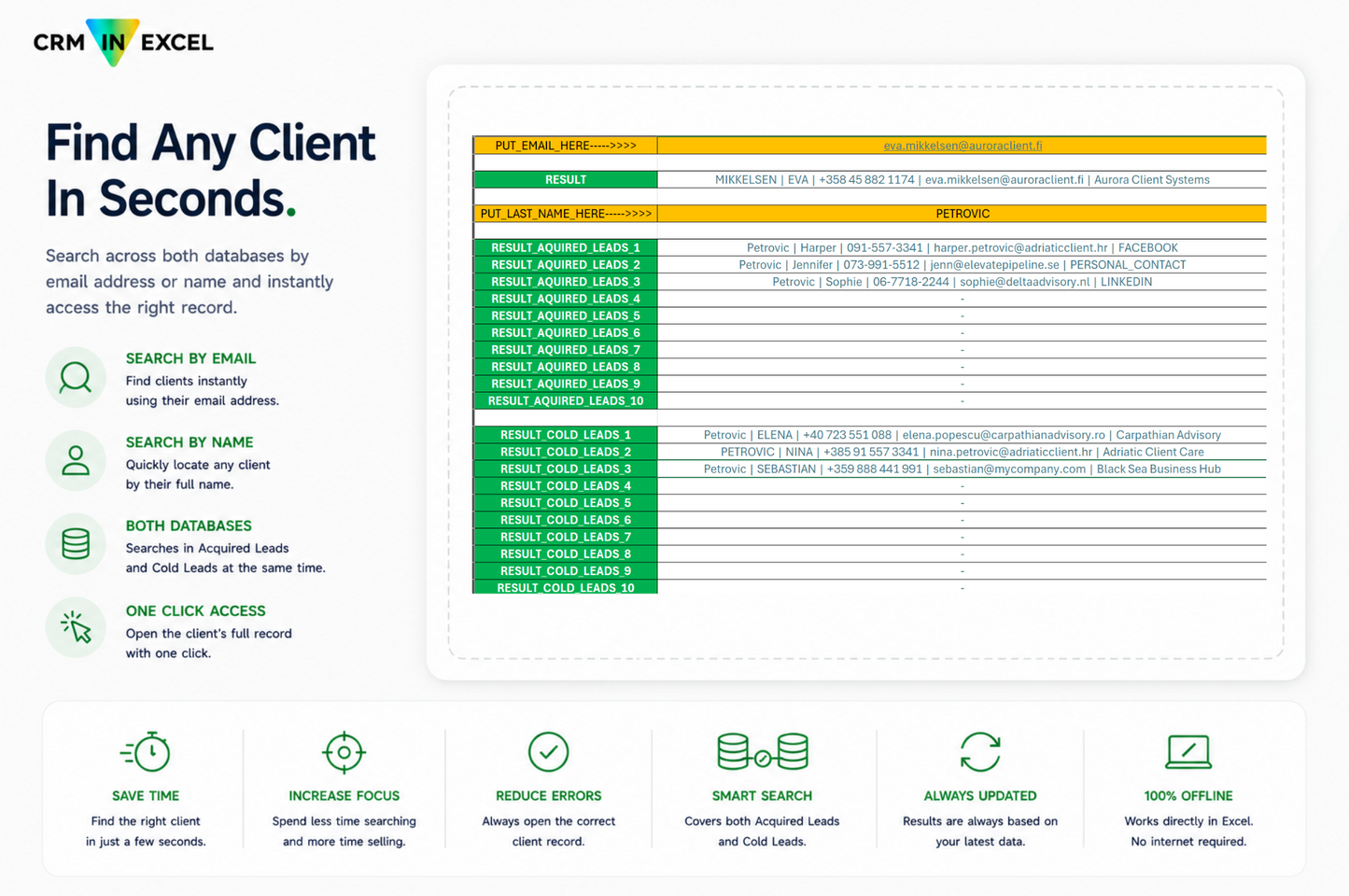
Task: Select the RESULT_AQUIRED_LEADS_10 cell
Action: [566, 400]
